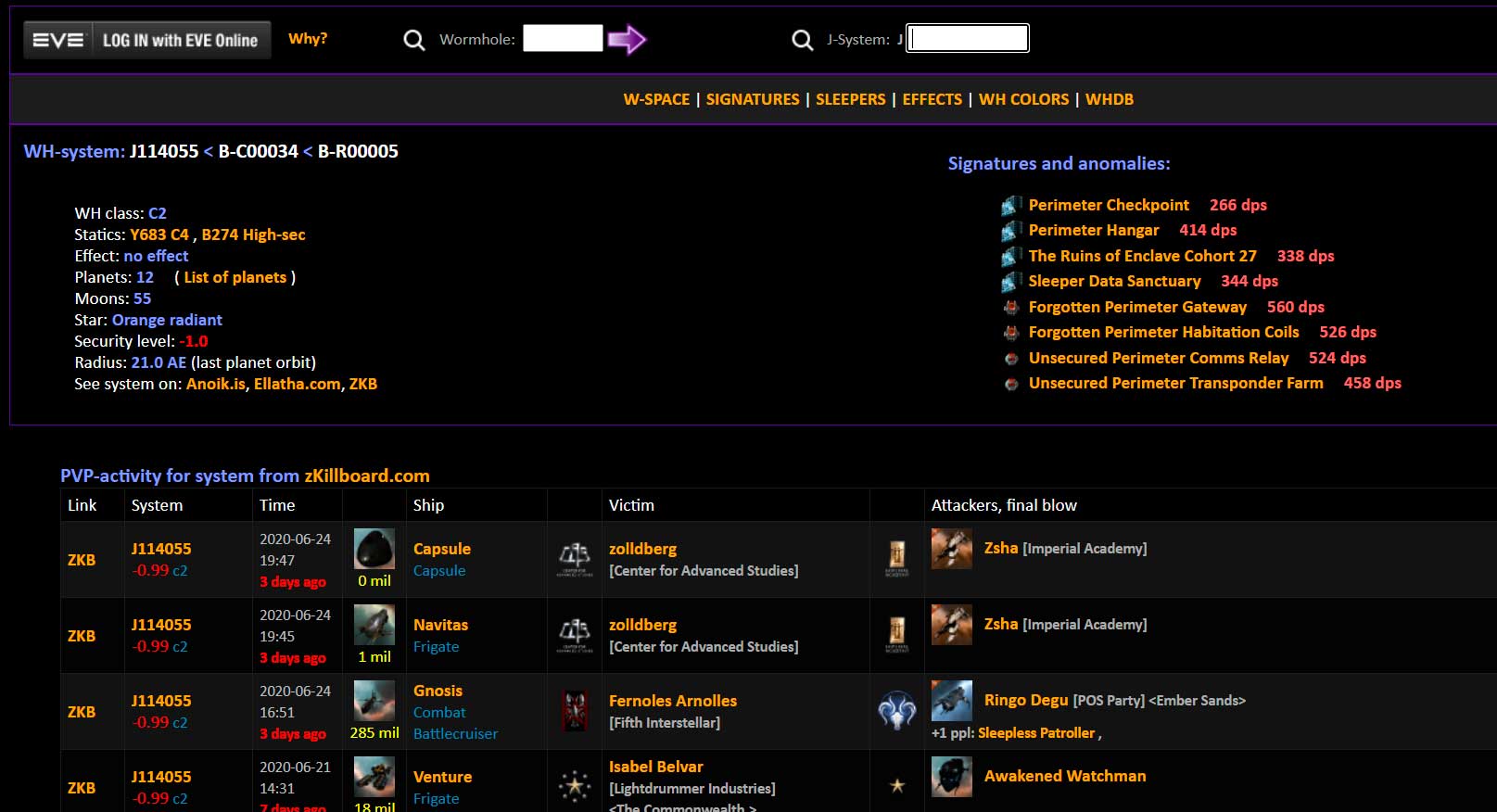Open Forgotten Perimeter Gateway link
The image size is (1497, 812).
1137,307
